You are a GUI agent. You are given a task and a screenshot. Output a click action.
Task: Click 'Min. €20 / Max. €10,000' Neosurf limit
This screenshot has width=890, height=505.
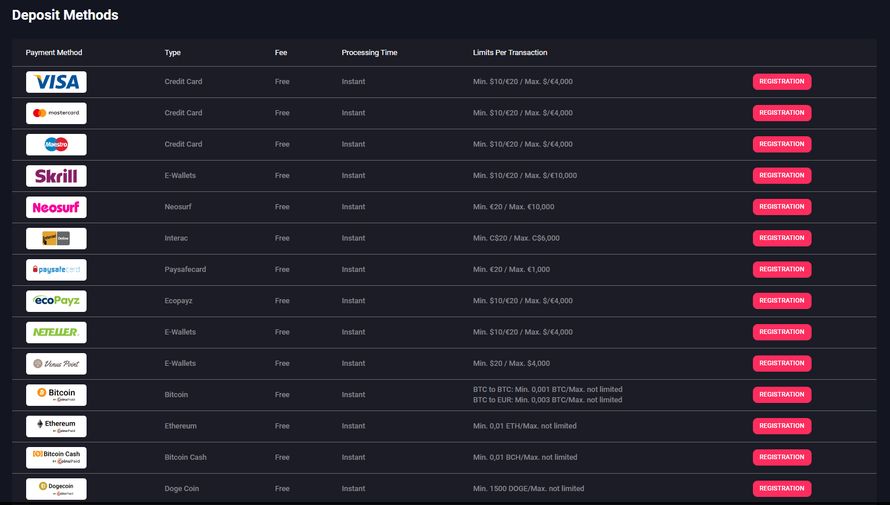tap(514, 207)
